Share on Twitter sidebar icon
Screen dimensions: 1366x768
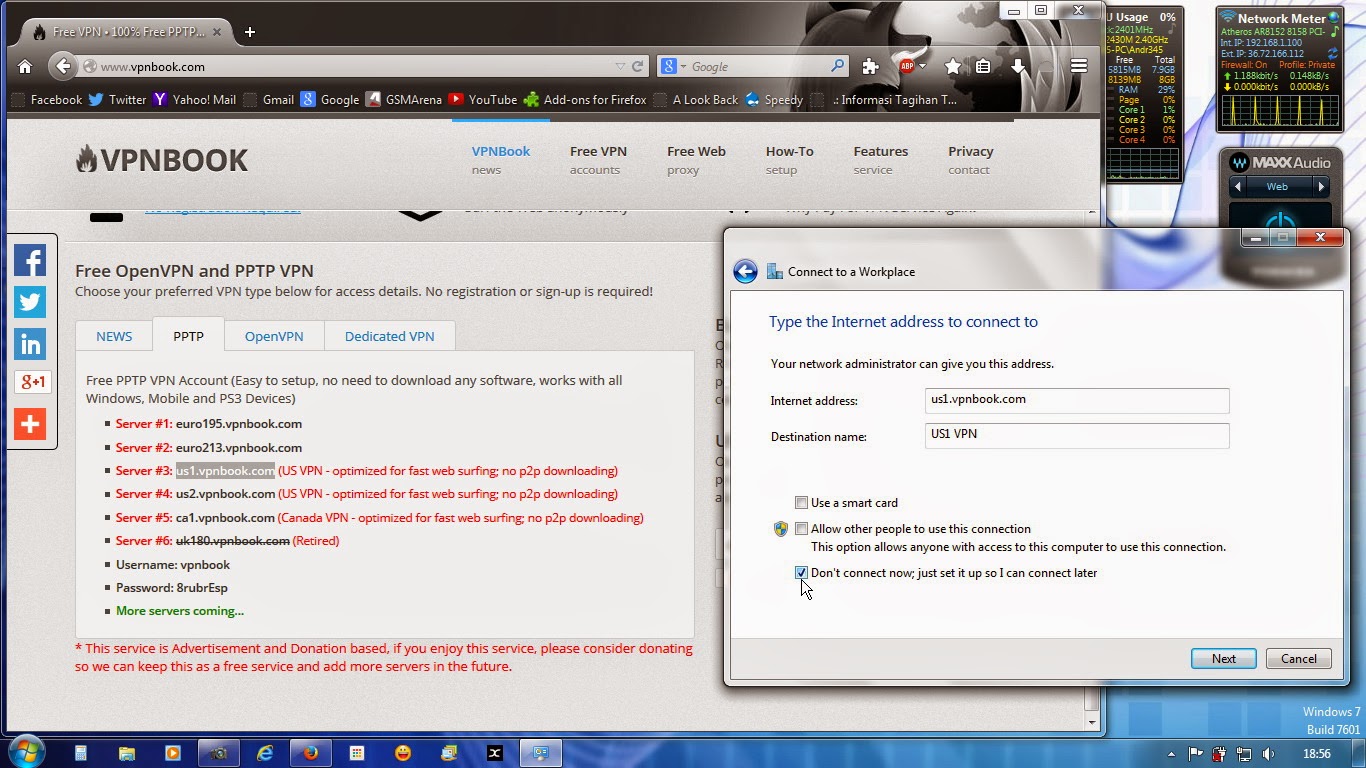pos(30,302)
